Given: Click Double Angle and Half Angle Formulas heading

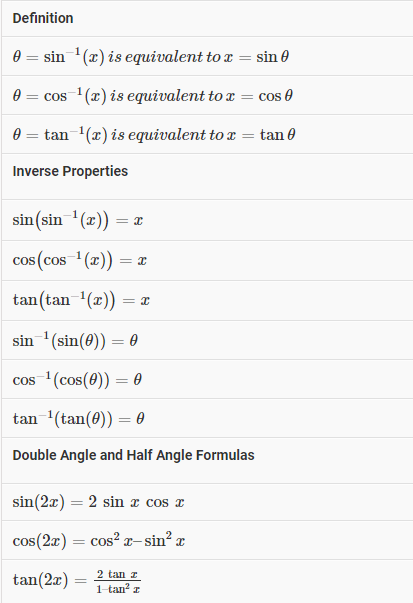Looking at the screenshot, I should 133,455.
